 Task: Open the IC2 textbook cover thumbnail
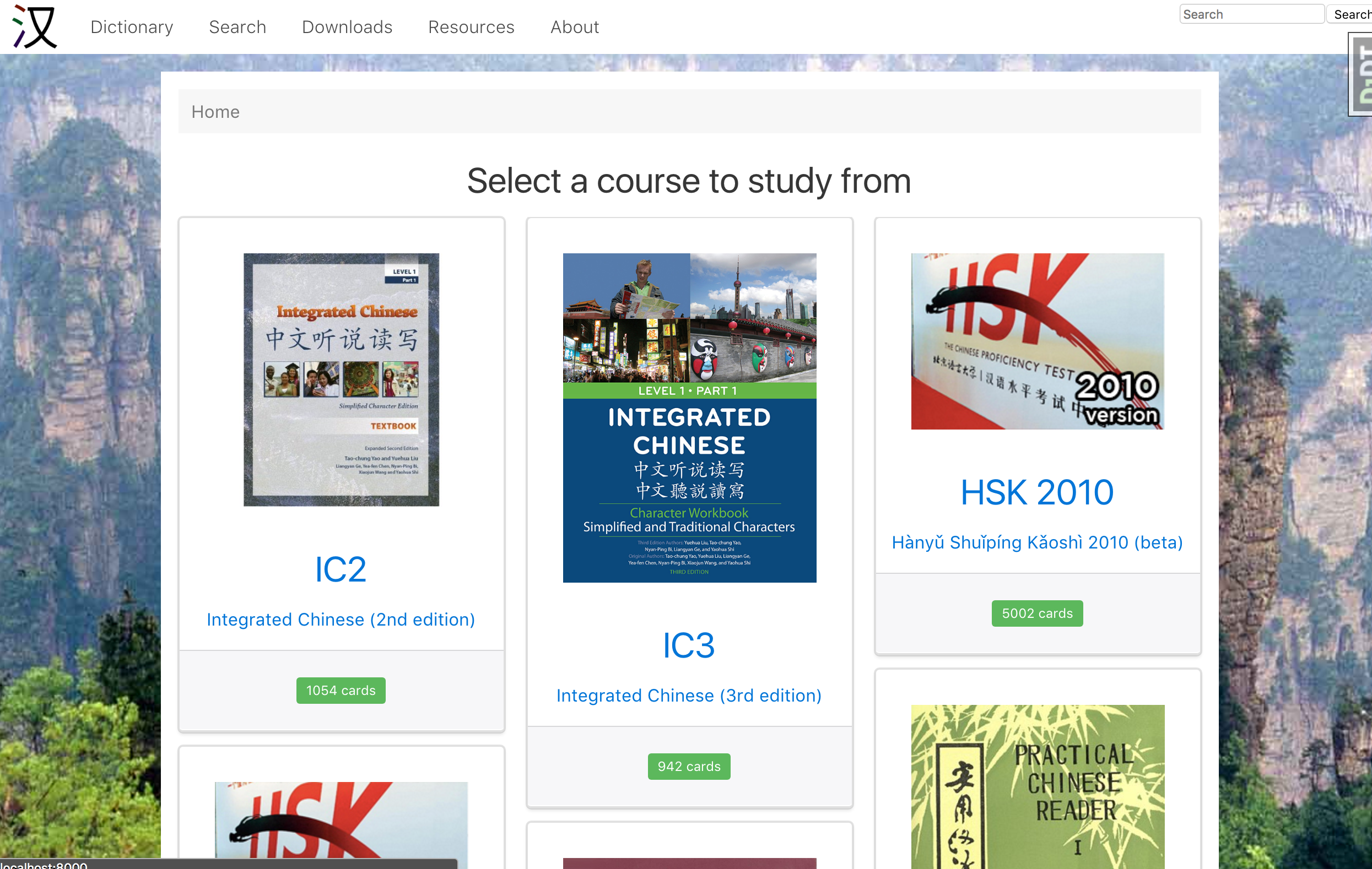click(x=341, y=379)
